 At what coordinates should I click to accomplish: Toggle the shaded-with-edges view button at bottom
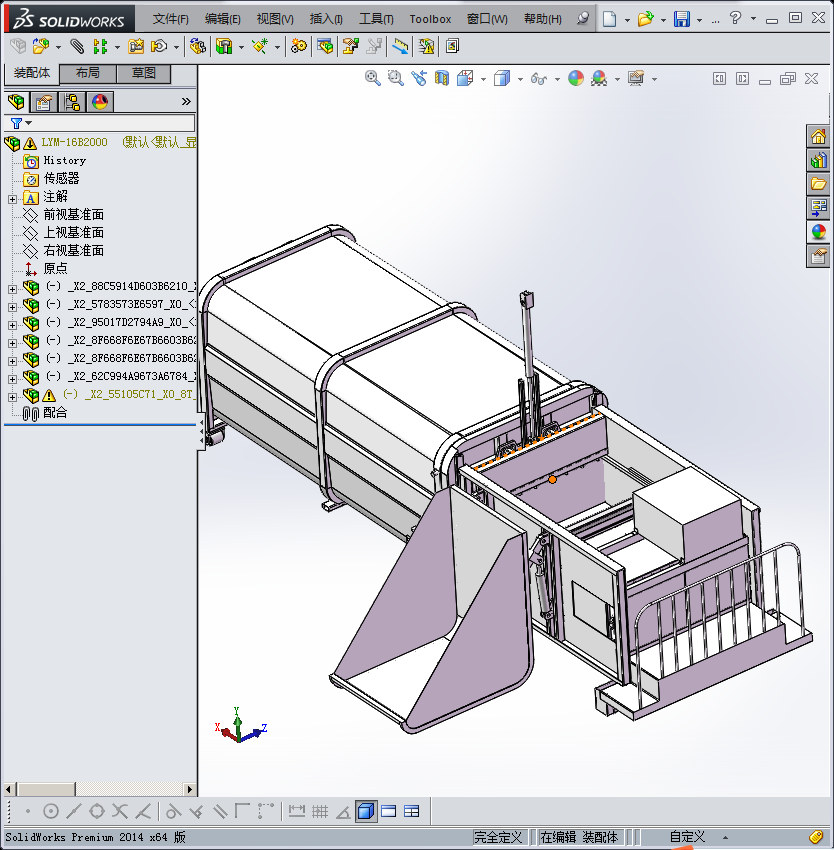tap(366, 811)
